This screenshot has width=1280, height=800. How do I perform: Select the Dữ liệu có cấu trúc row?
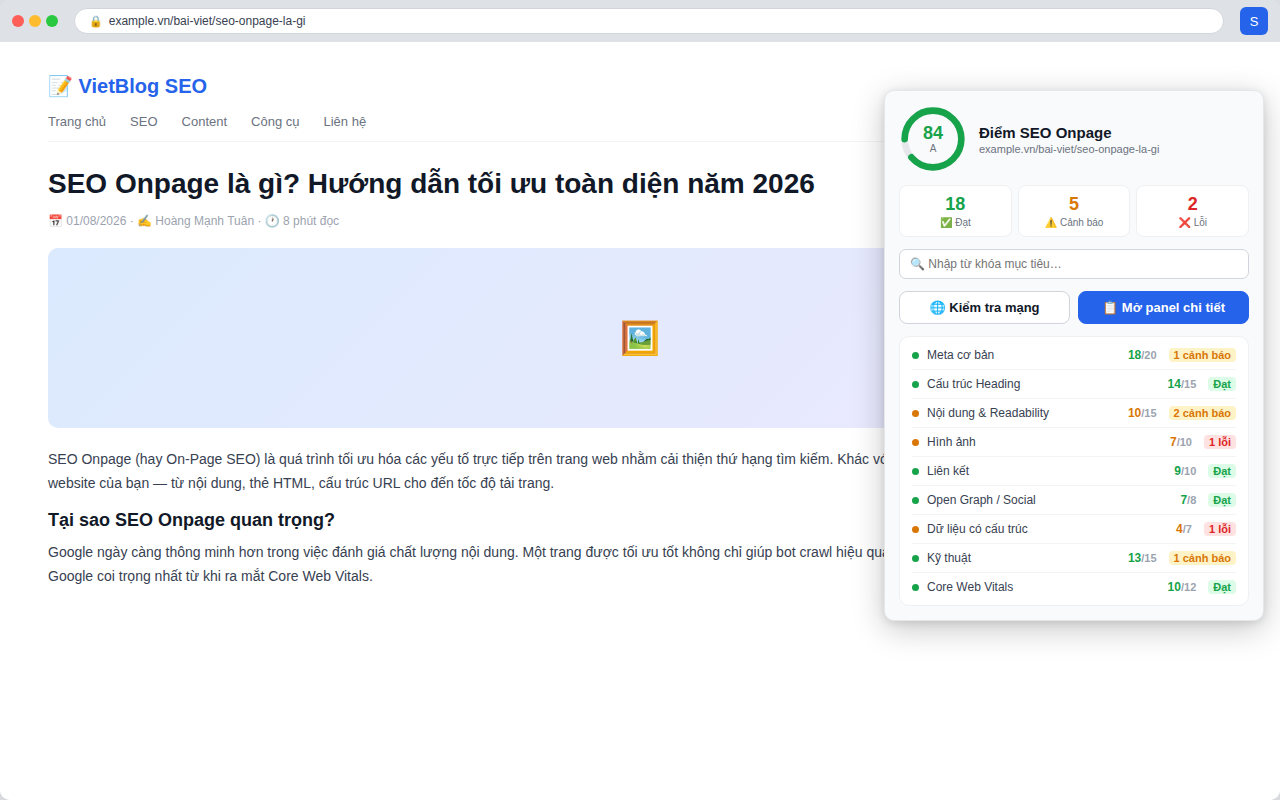(1074, 529)
